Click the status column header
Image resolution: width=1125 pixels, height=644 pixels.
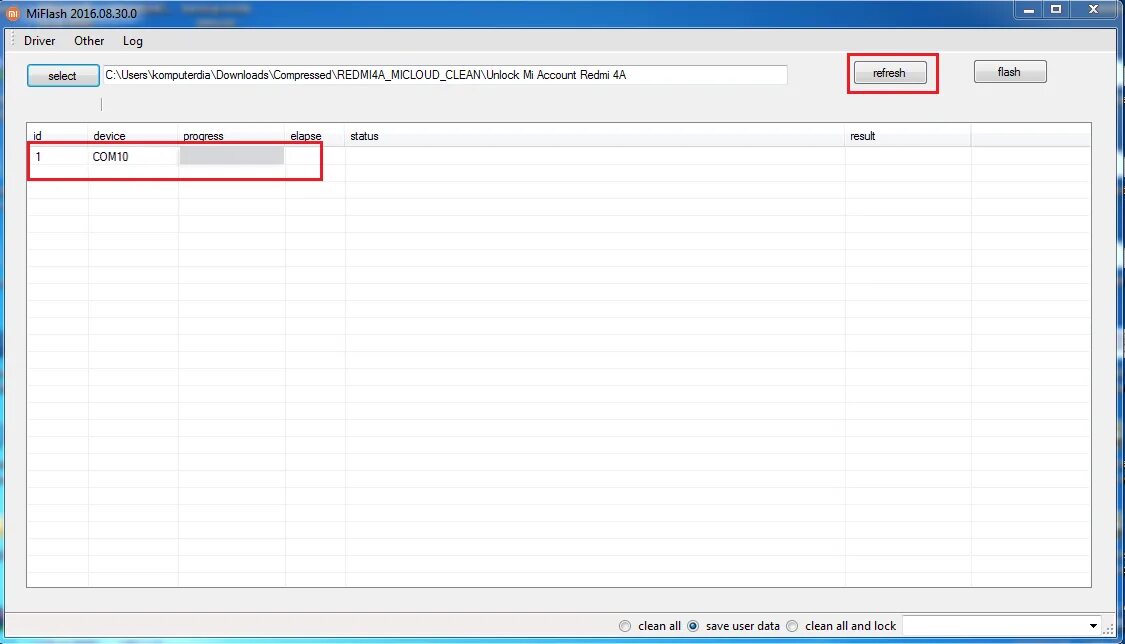coord(363,135)
